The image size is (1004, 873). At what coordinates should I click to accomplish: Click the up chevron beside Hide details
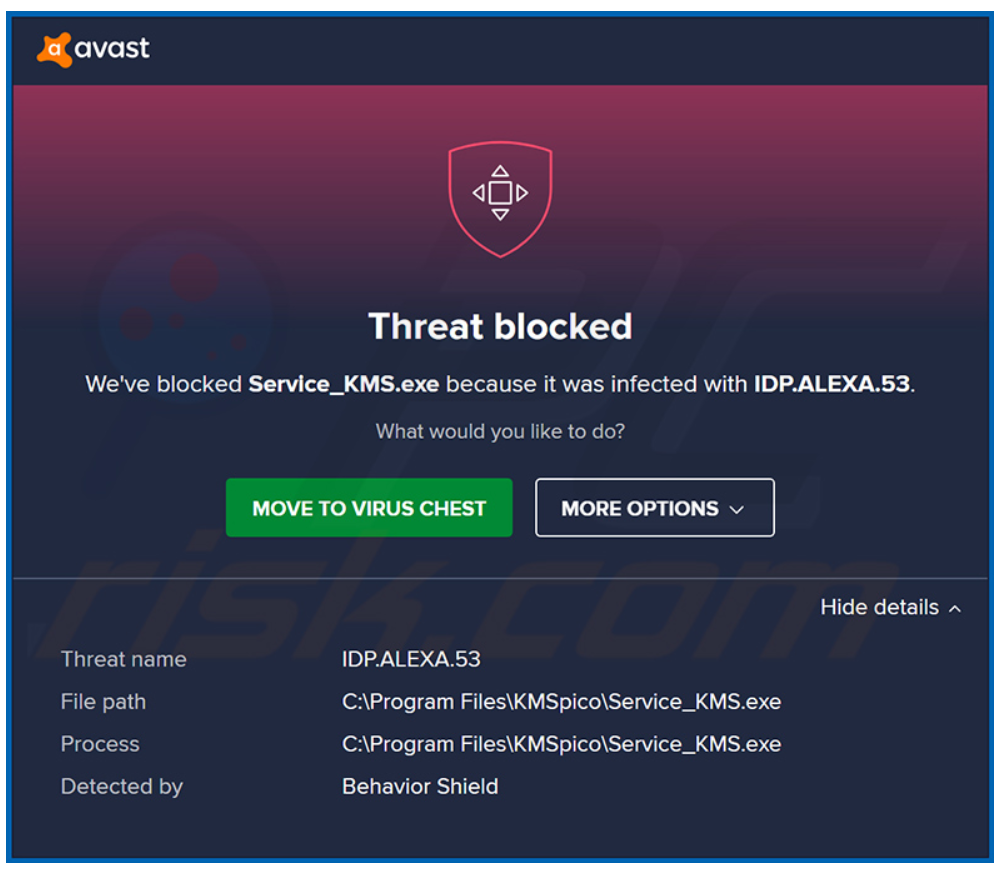click(x=954, y=608)
